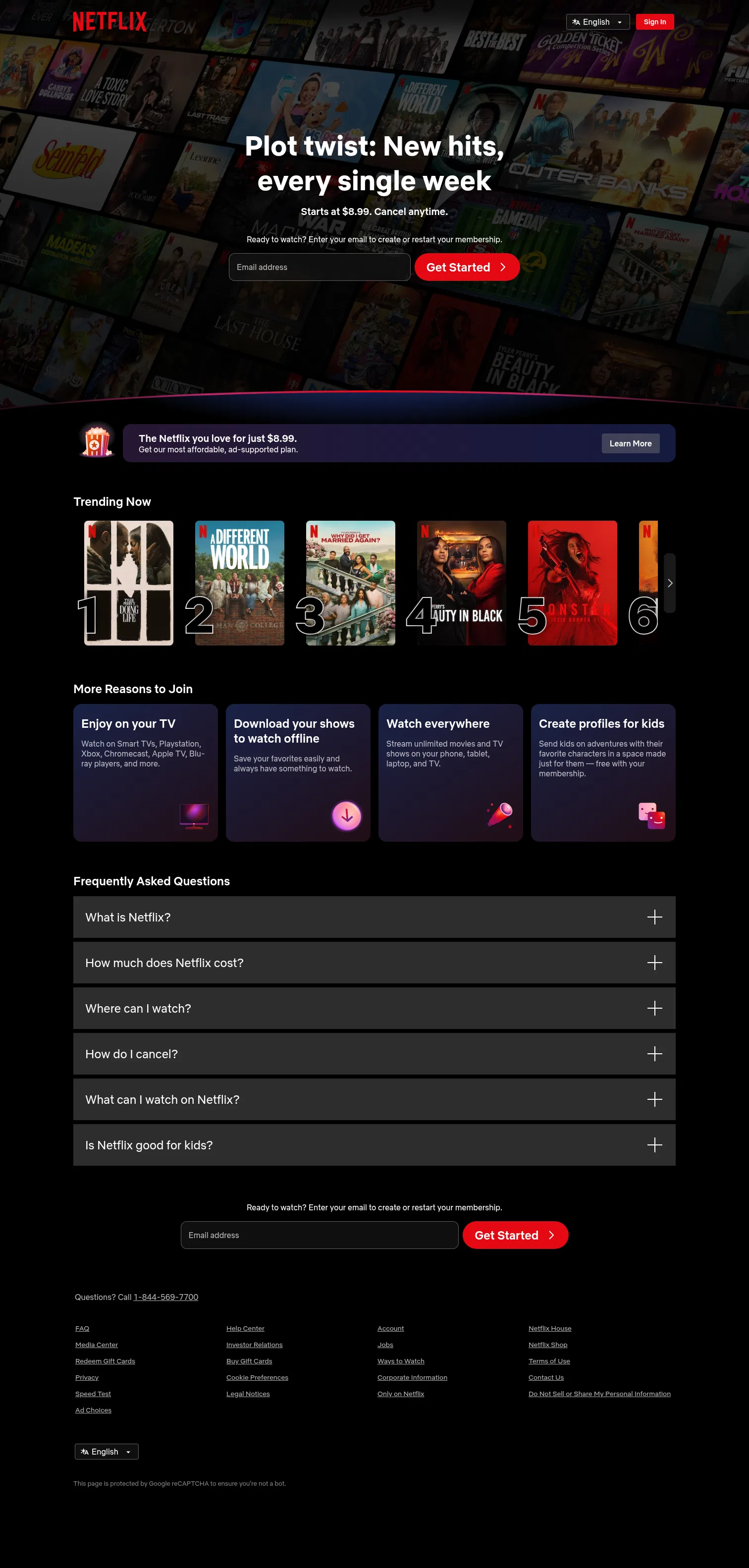This screenshot has height=1568, width=749.
Task: Open the Netflix House footer link
Action: tap(550, 1328)
